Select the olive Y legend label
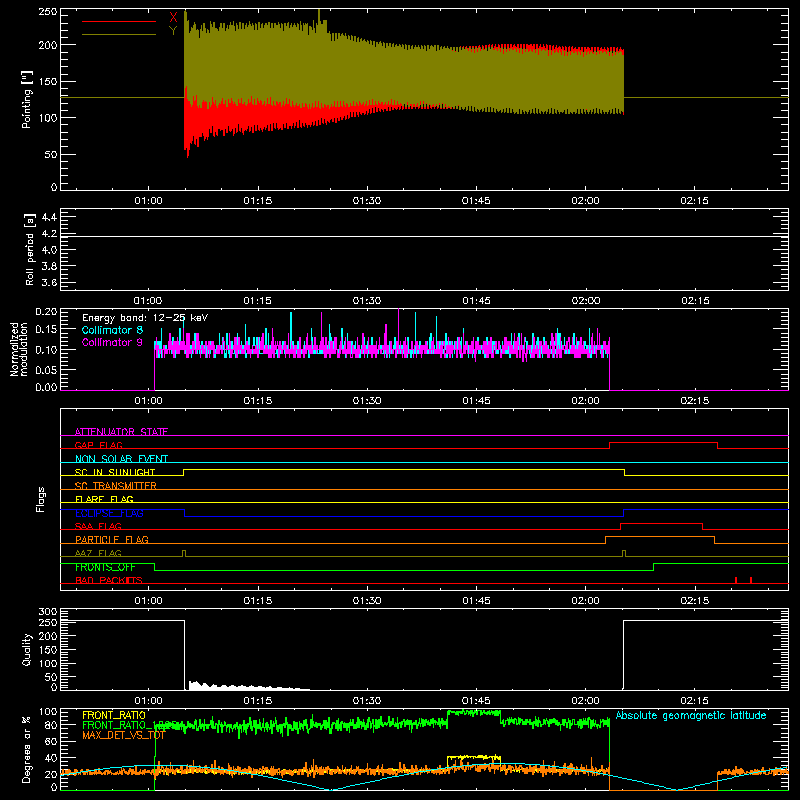The image size is (800, 800). pyautogui.click(x=173, y=31)
